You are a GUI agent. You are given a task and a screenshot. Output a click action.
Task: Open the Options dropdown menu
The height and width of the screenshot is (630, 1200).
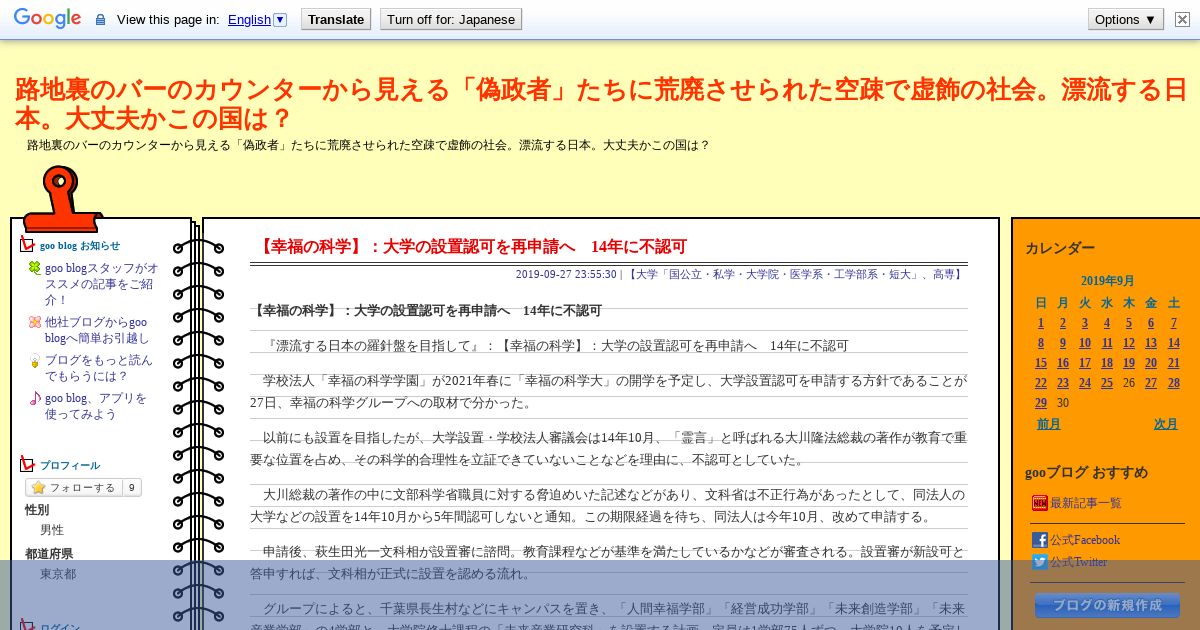(x=1126, y=19)
